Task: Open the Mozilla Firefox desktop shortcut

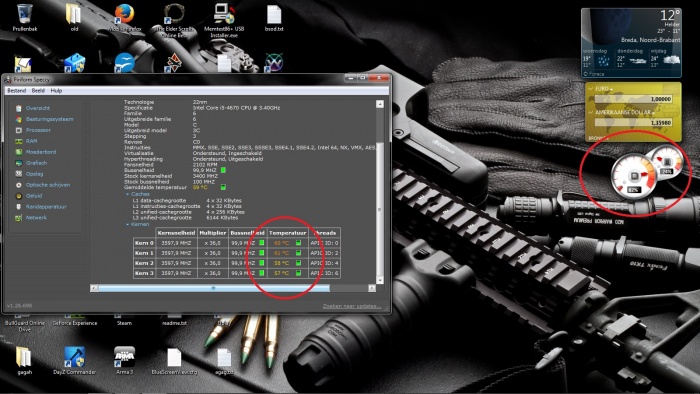Action: click(x=124, y=18)
